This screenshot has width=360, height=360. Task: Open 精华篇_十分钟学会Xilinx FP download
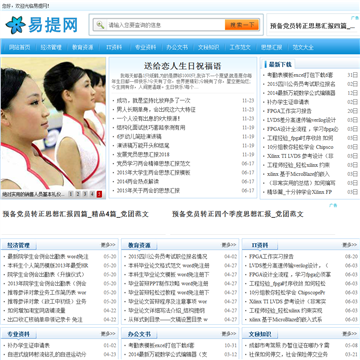300,192
